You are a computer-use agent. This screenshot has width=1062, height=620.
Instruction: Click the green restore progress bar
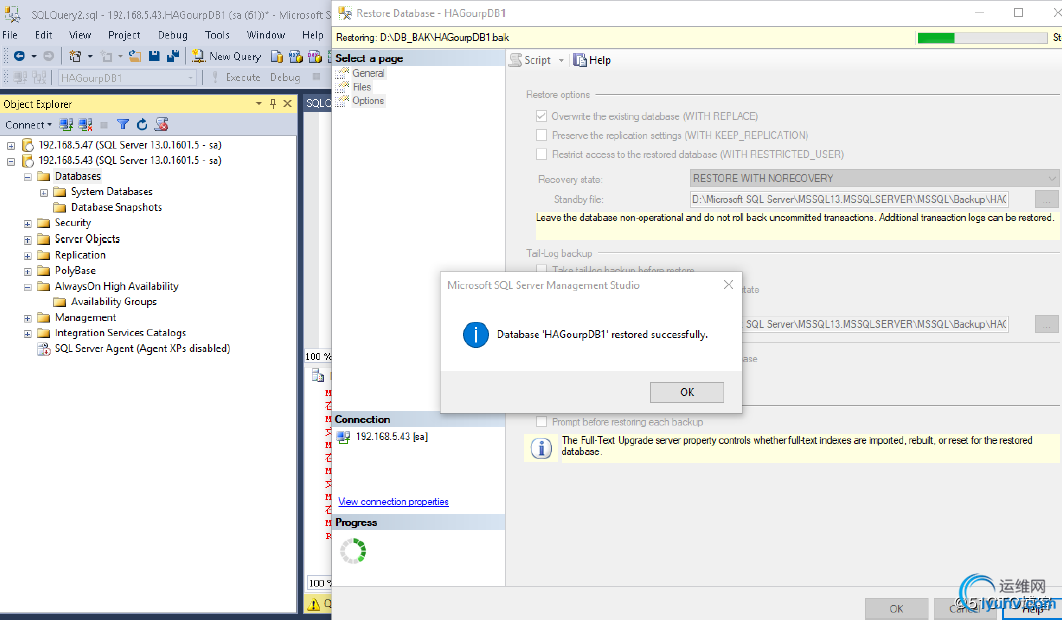[x=982, y=39]
